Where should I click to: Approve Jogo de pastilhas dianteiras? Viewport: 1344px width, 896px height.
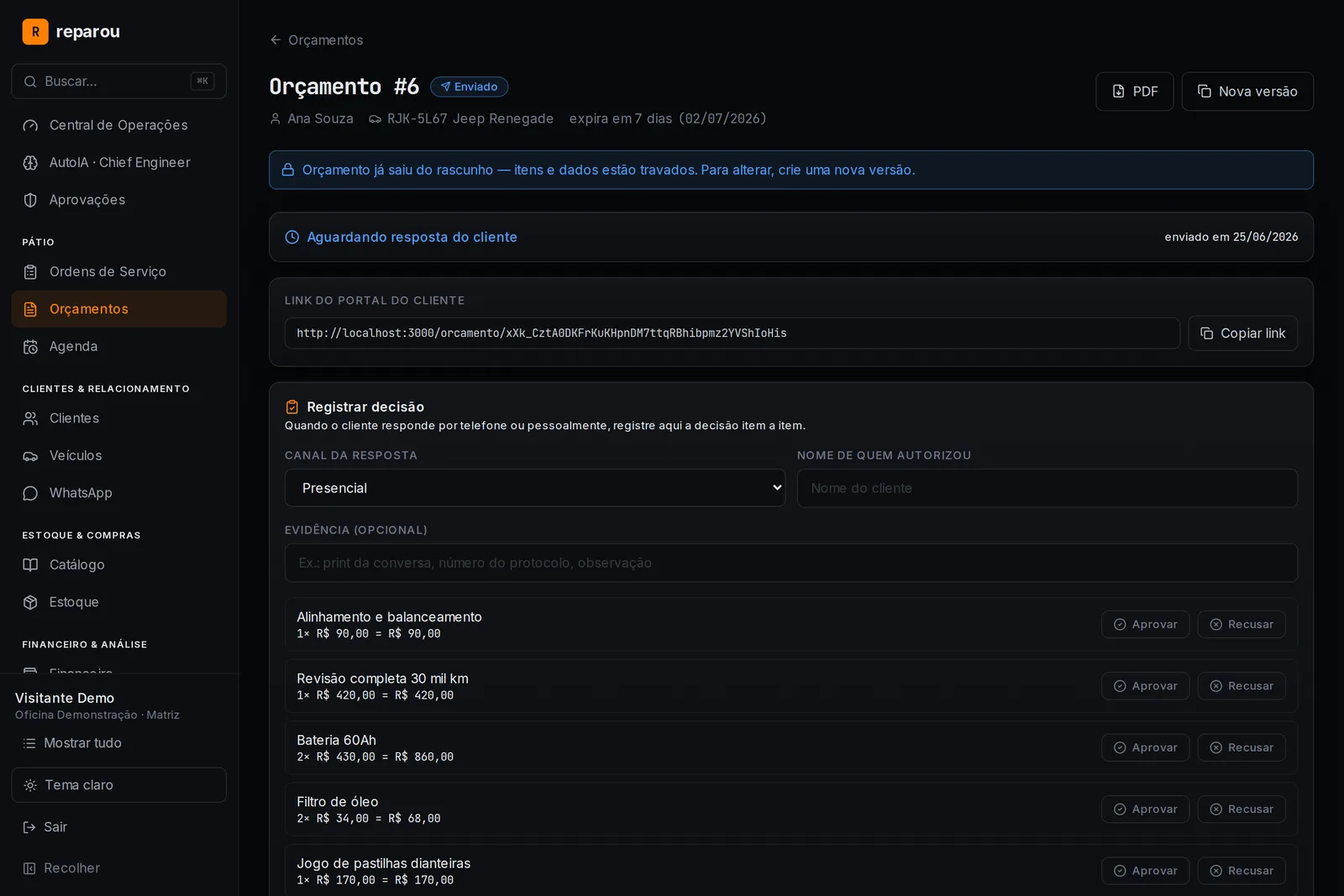(x=1146, y=871)
